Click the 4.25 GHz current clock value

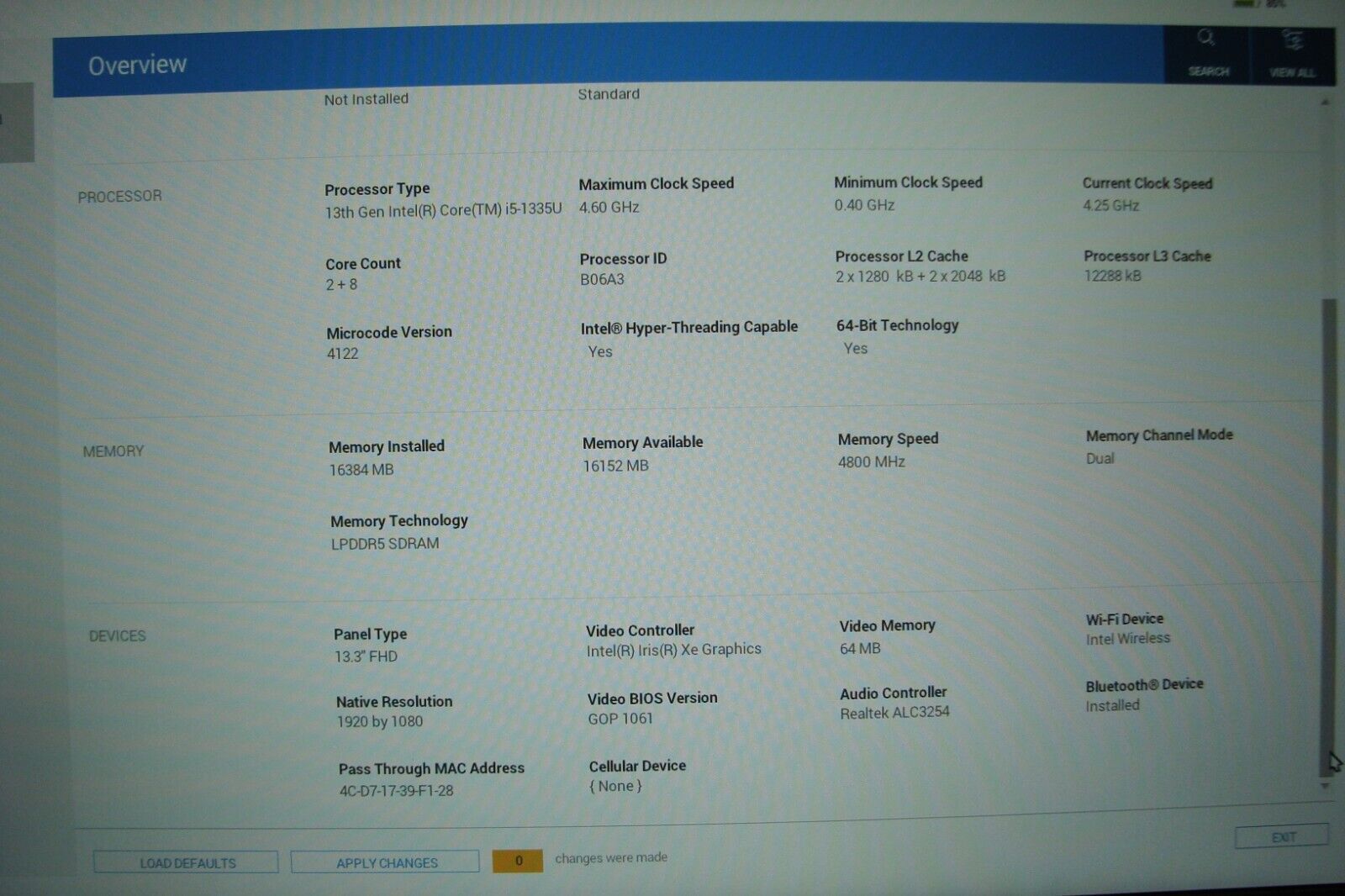[1110, 205]
